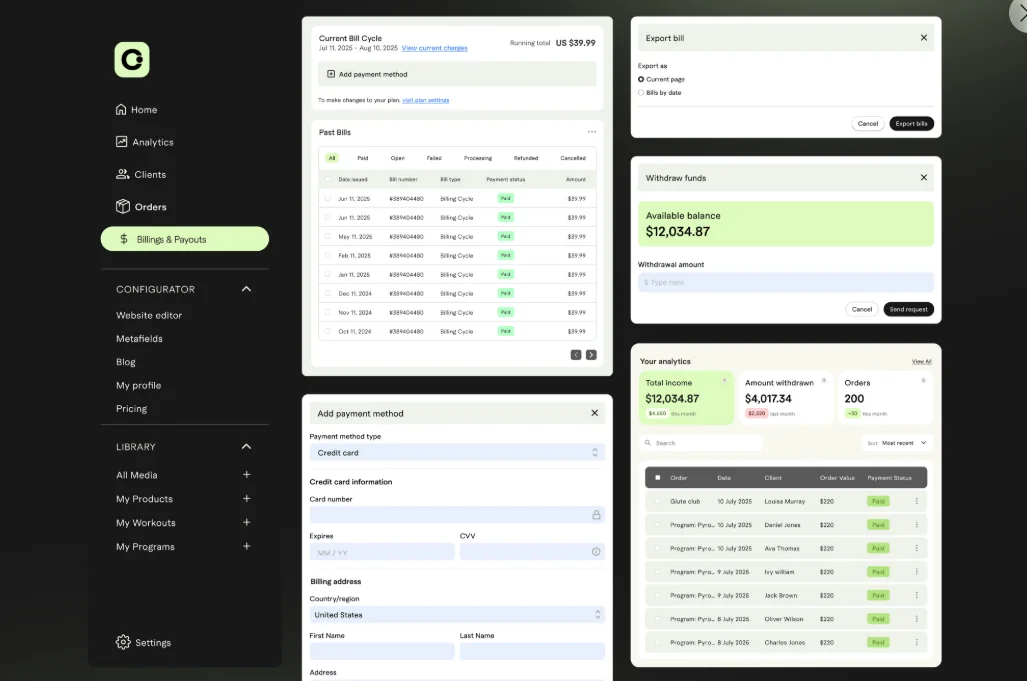Click View All in Your analytics
The height and width of the screenshot is (681, 1027).
point(922,361)
